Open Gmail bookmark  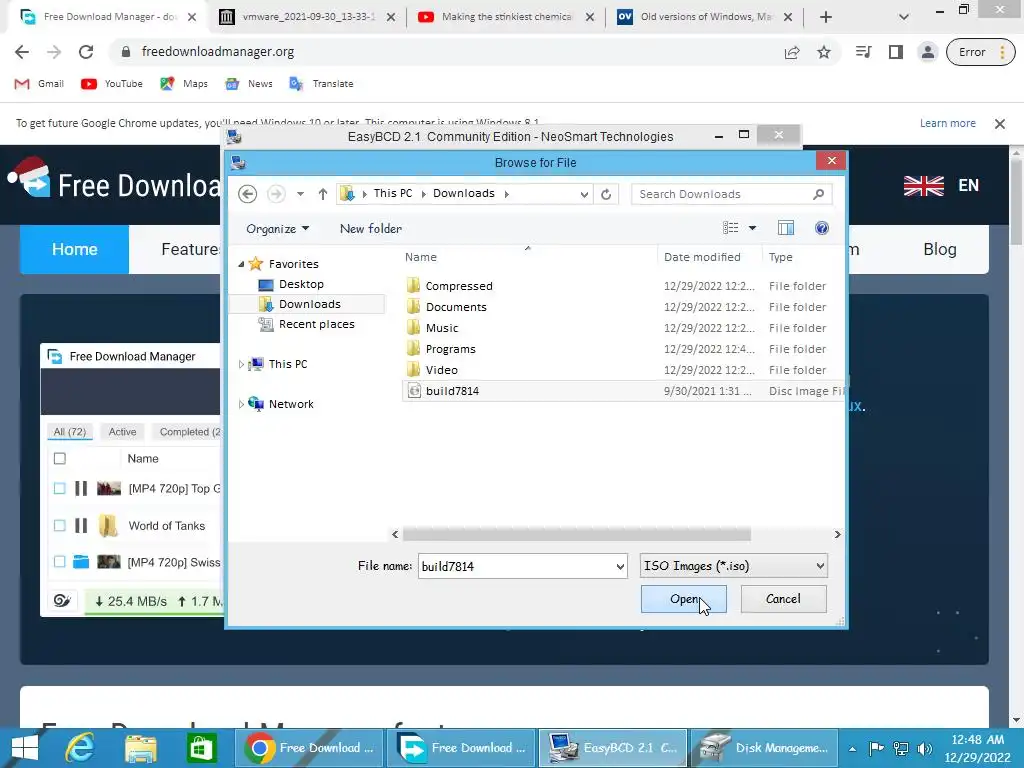[39, 84]
